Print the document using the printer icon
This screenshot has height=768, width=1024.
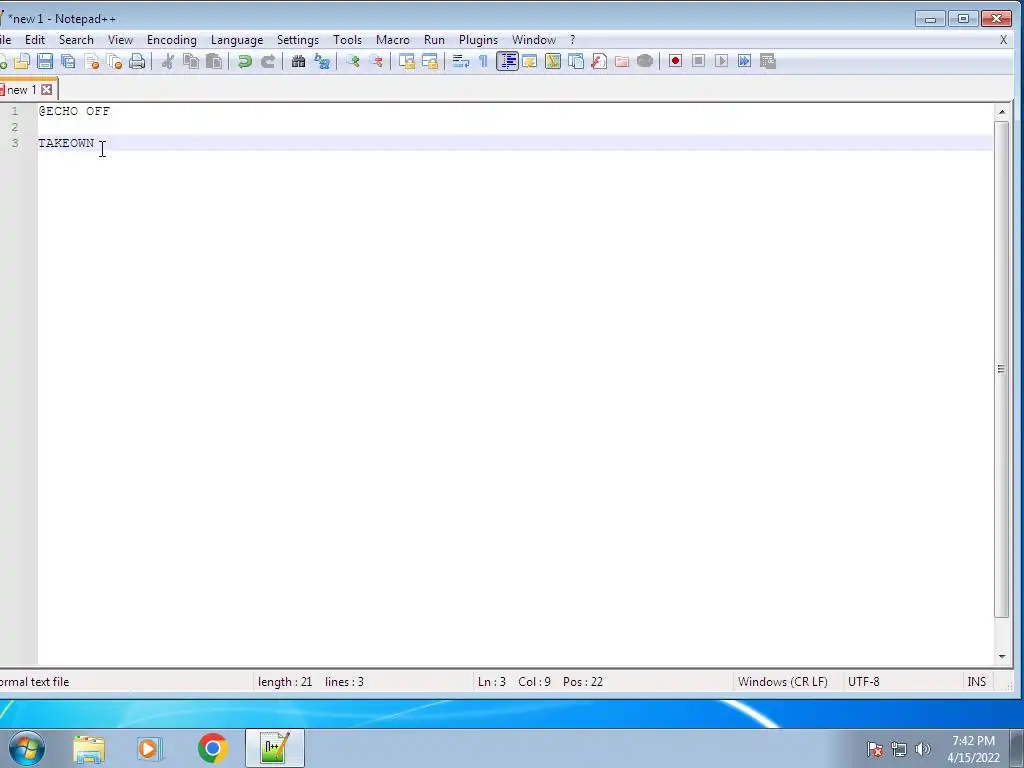tap(137, 61)
